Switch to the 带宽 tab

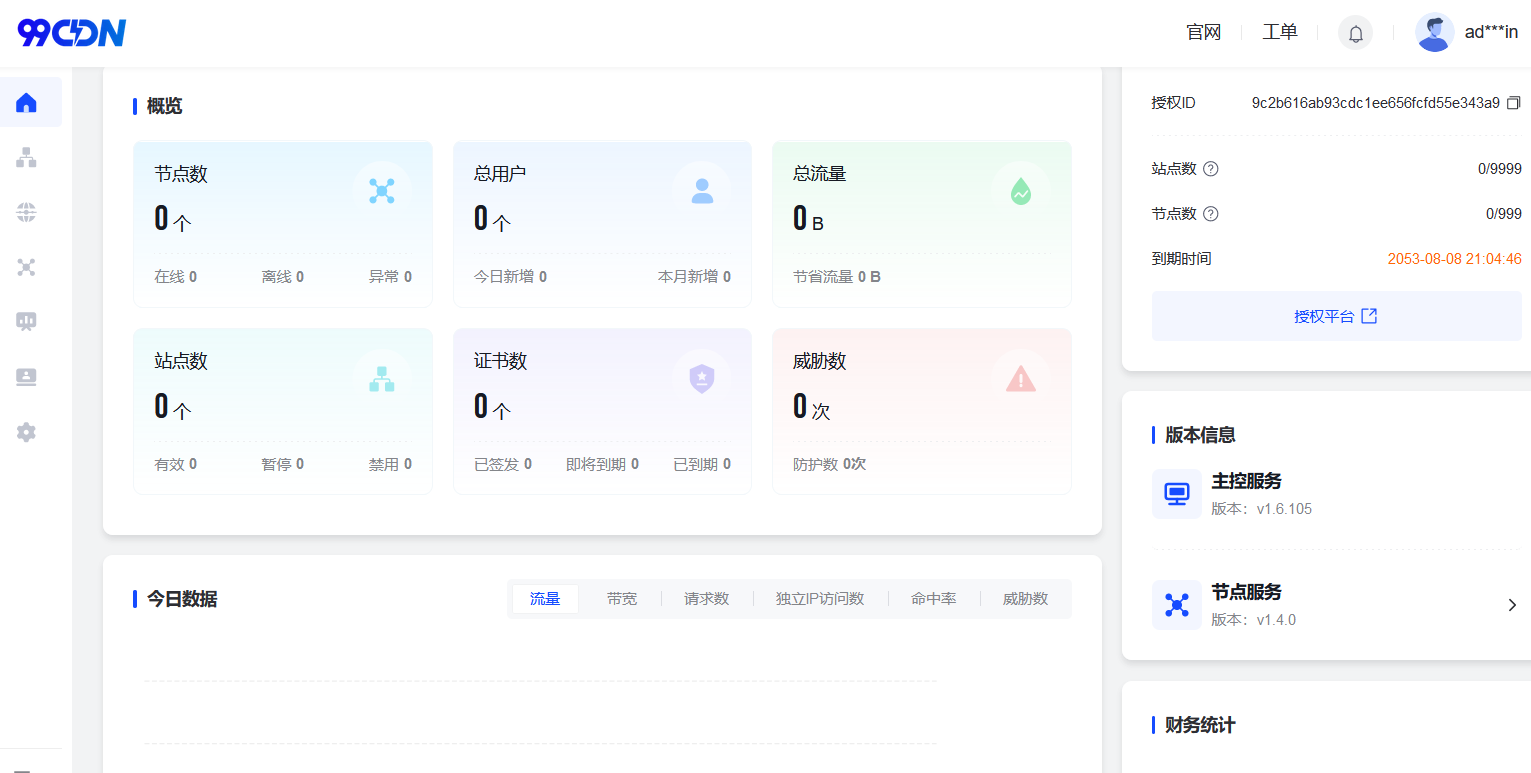[622, 599]
